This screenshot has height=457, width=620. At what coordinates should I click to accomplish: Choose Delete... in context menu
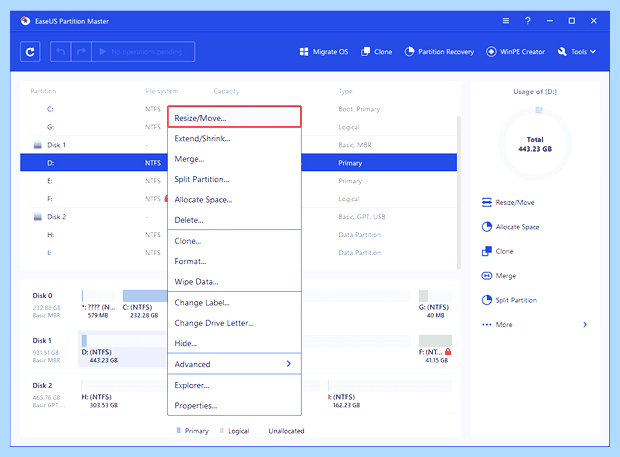[x=234, y=220]
